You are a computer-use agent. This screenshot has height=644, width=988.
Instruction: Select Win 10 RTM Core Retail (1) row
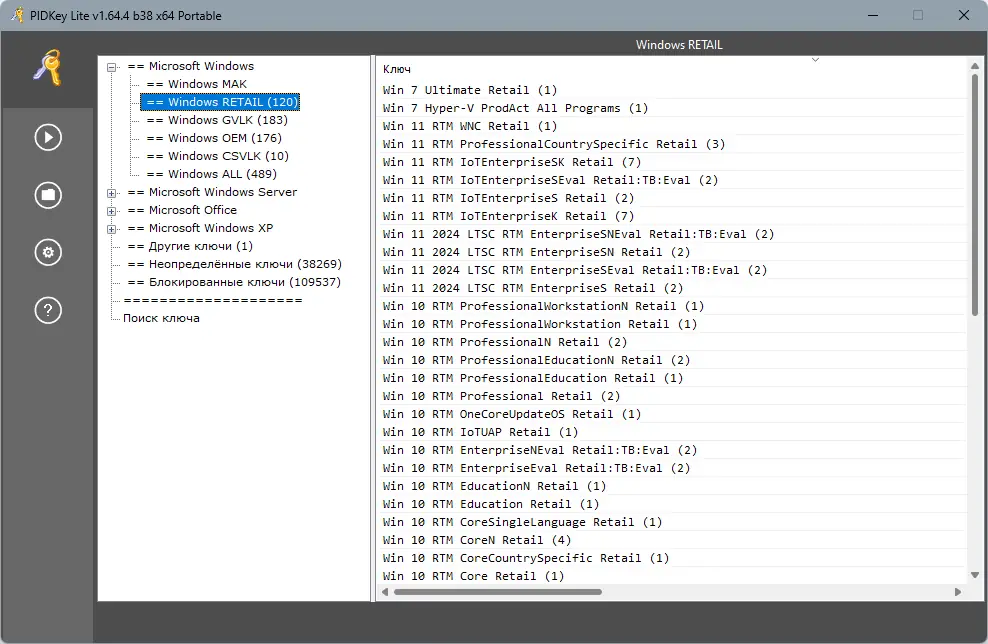[671, 576]
